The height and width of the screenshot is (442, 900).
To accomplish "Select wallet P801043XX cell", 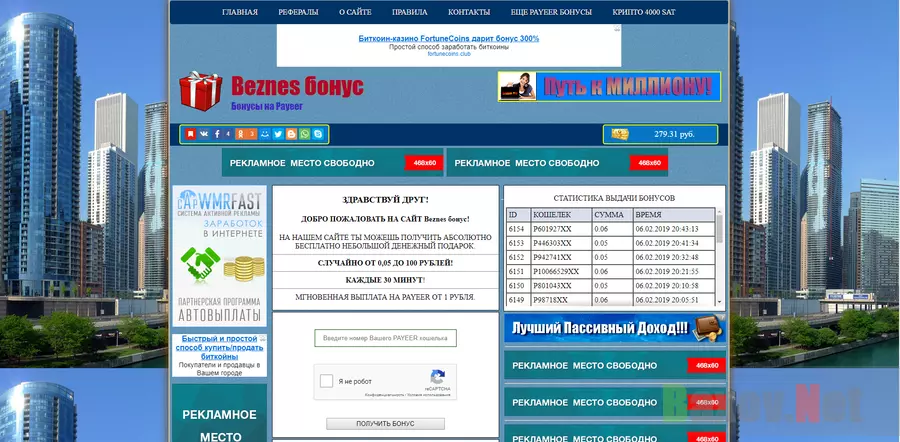I will pos(561,286).
